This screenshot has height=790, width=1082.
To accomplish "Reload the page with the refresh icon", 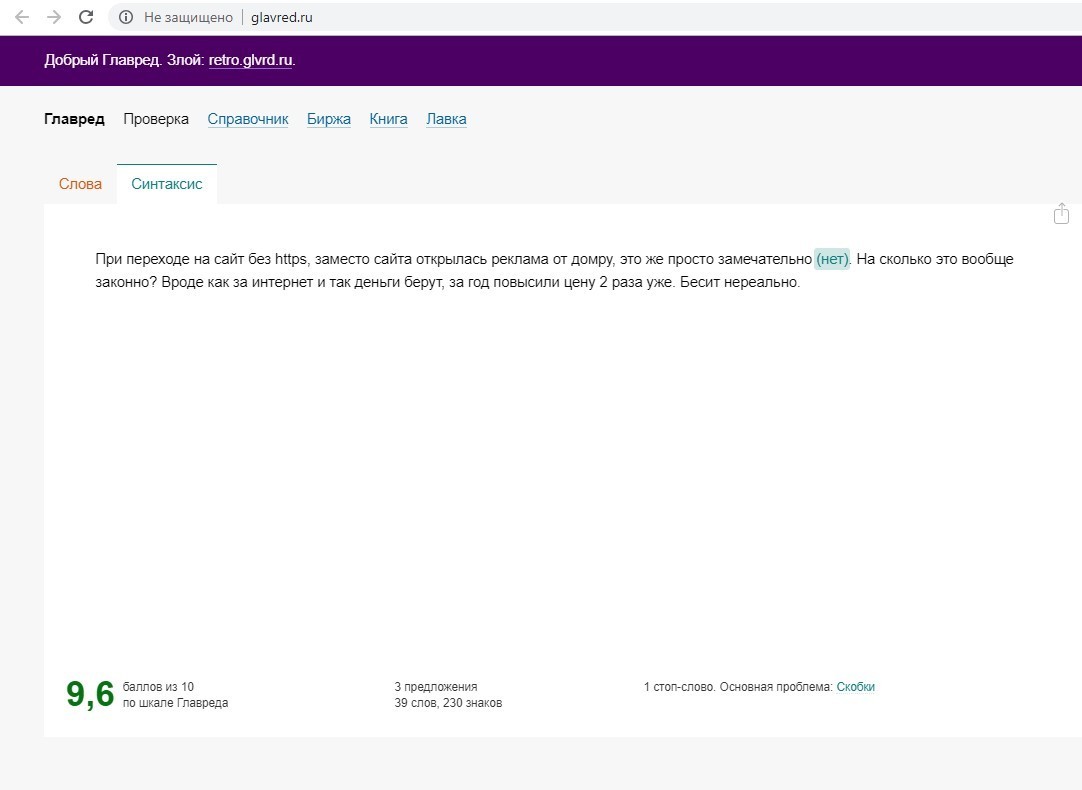I will point(86,17).
